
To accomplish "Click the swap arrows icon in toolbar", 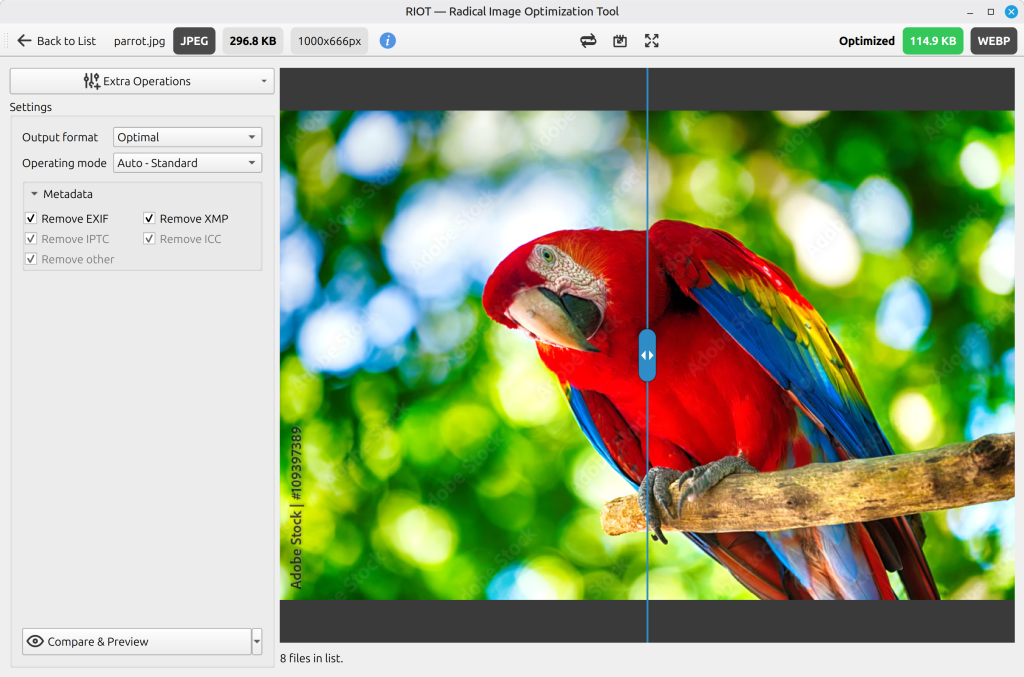I will (588, 40).
